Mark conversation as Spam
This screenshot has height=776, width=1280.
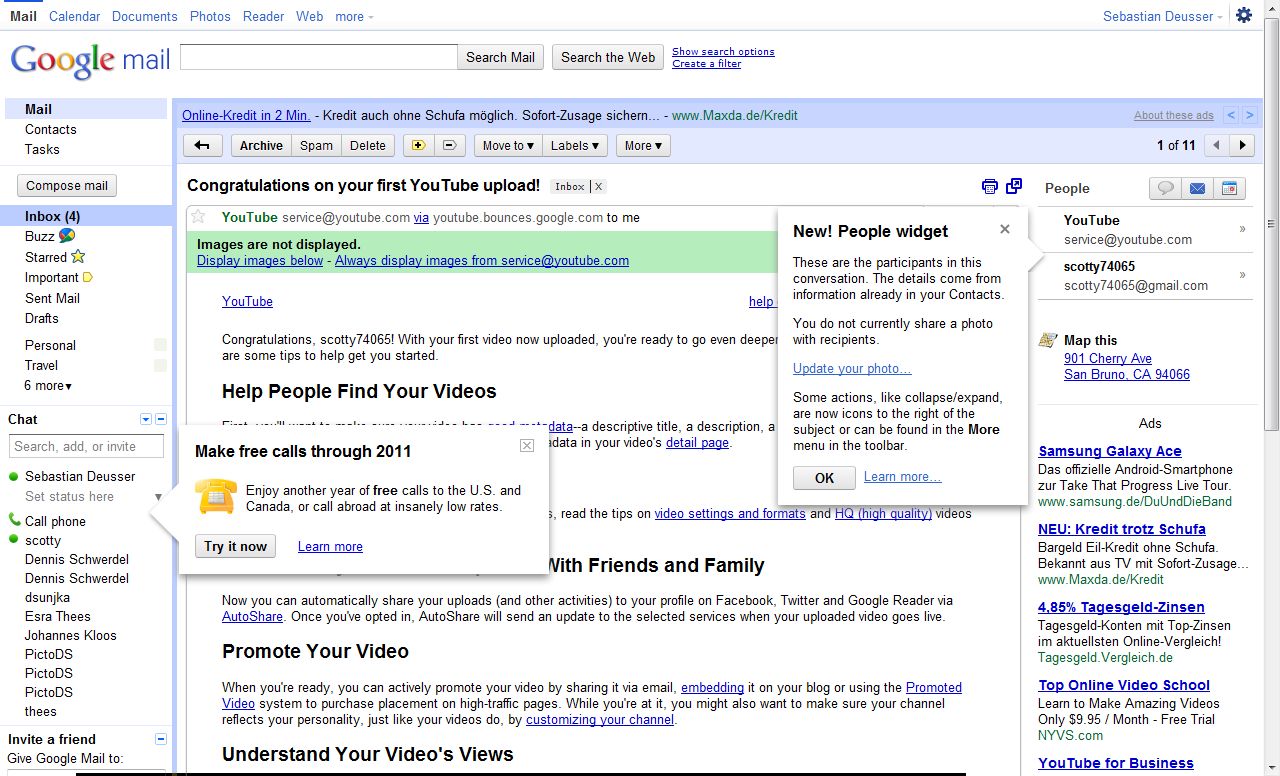click(316, 145)
